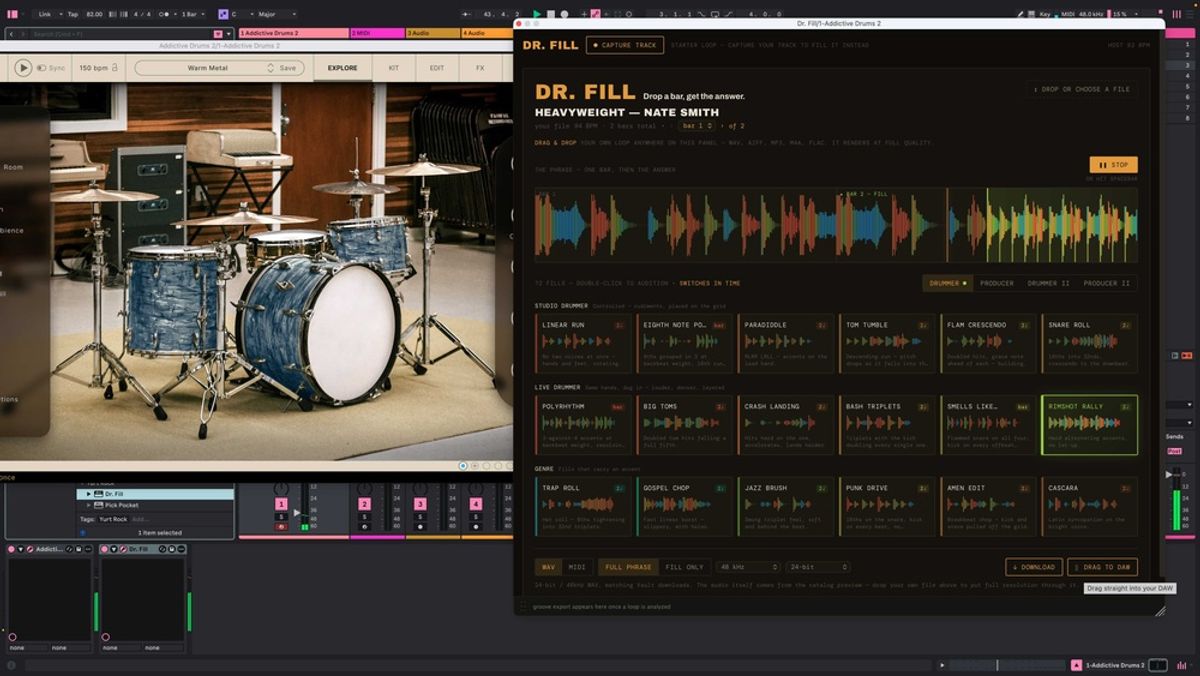
Task: Click the DOWNLOAD button
Action: tap(1034, 567)
